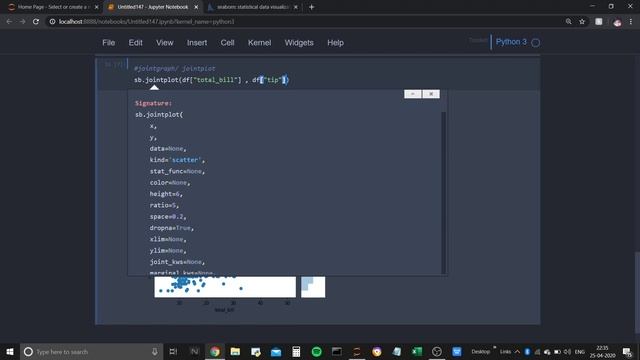Click the Bluetooth tray icon

527,351
